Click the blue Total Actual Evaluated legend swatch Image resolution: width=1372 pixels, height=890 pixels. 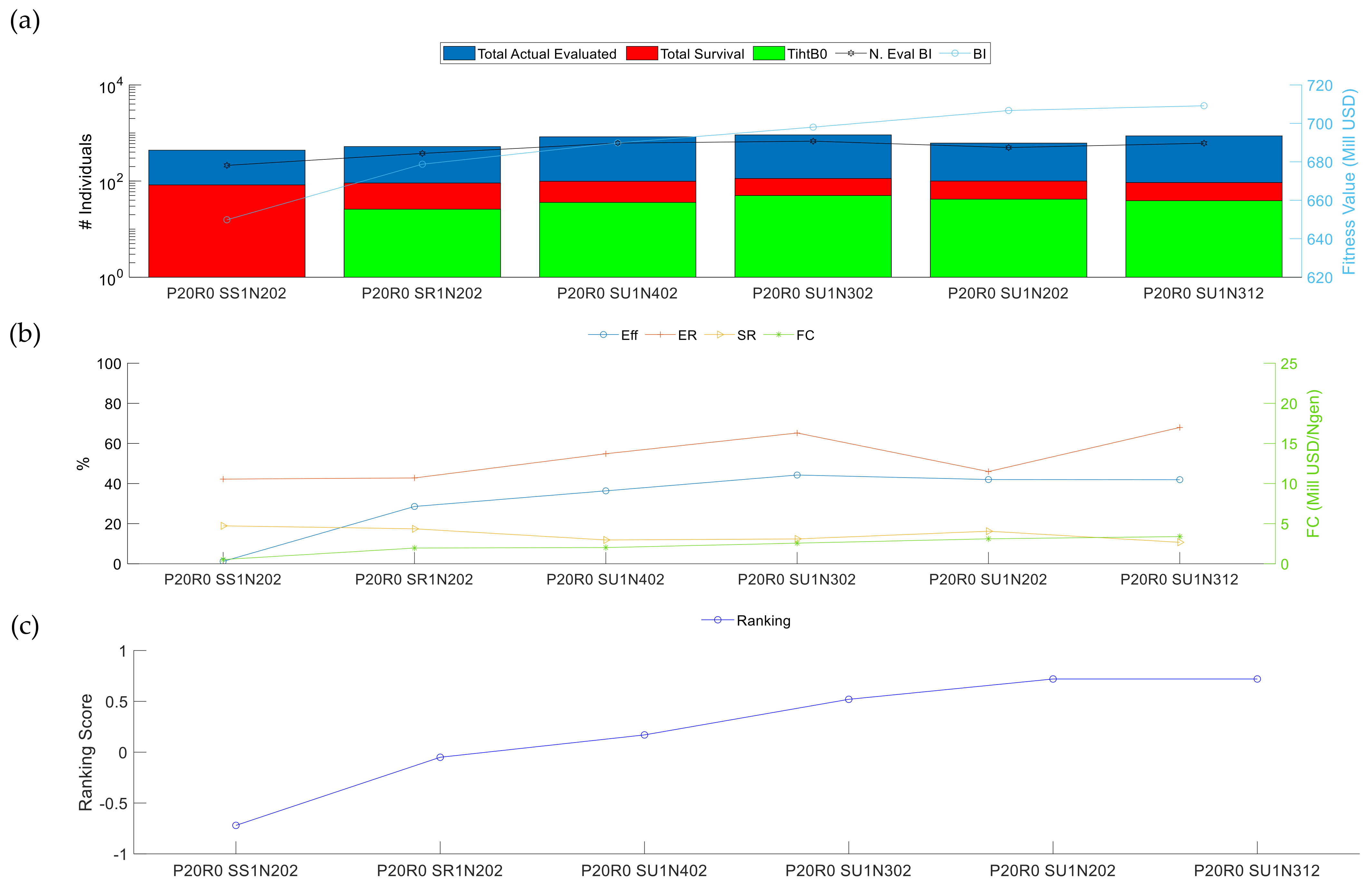point(459,53)
